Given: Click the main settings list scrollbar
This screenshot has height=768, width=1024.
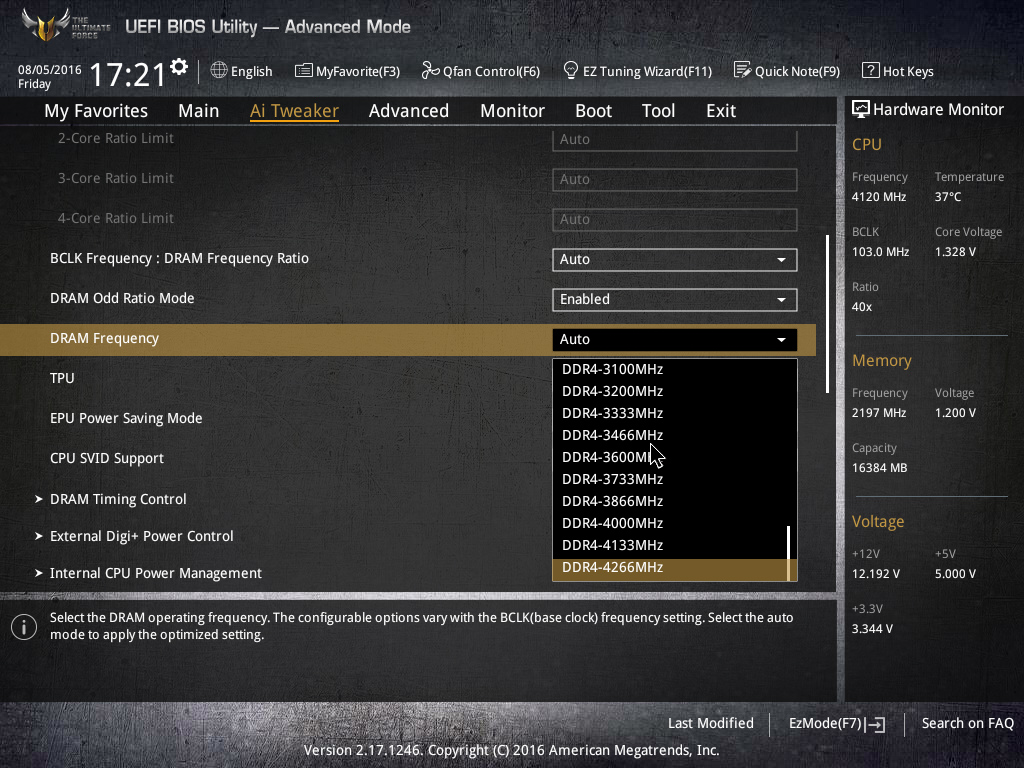Looking at the screenshot, I should click(x=827, y=314).
